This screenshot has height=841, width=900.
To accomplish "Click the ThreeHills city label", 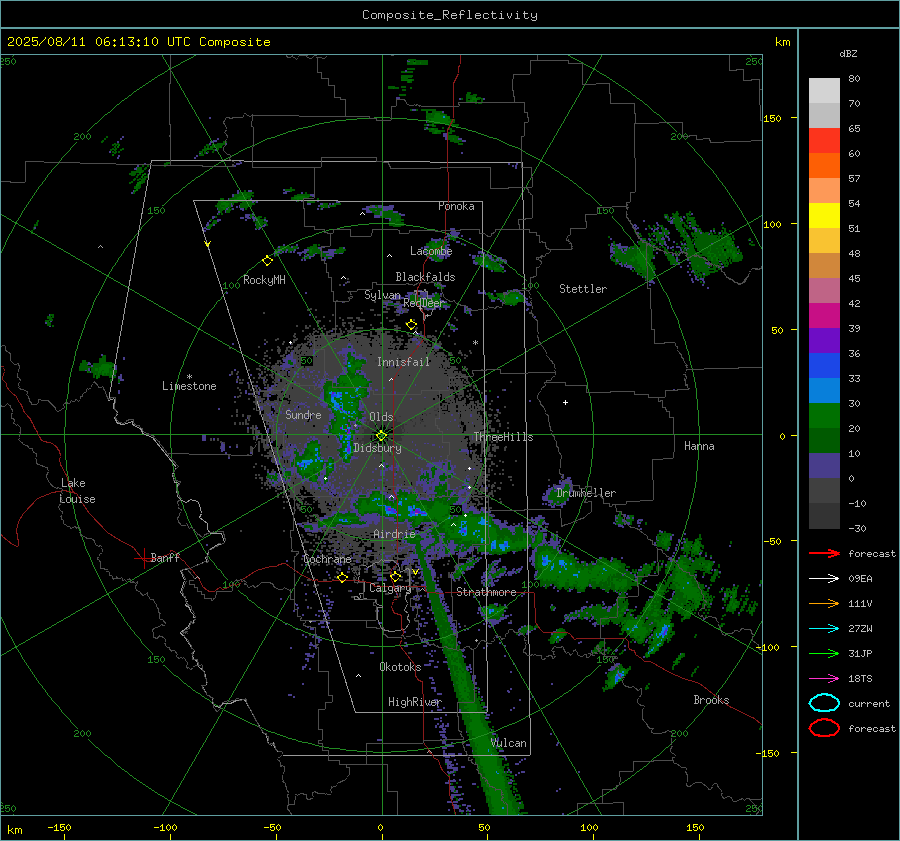I will 503,437.
